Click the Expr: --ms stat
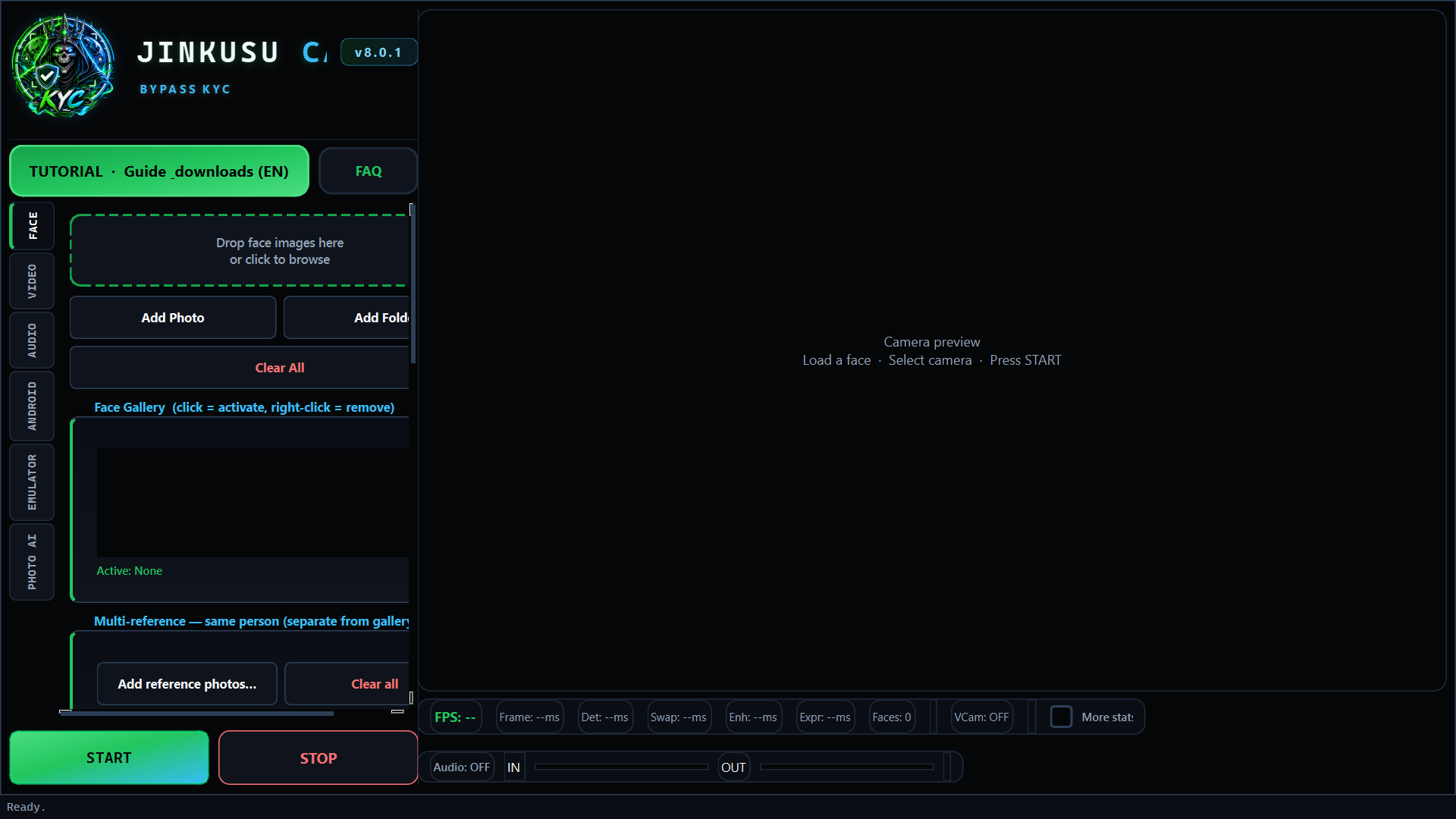This screenshot has height=819, width=1456. pos(825,717)
